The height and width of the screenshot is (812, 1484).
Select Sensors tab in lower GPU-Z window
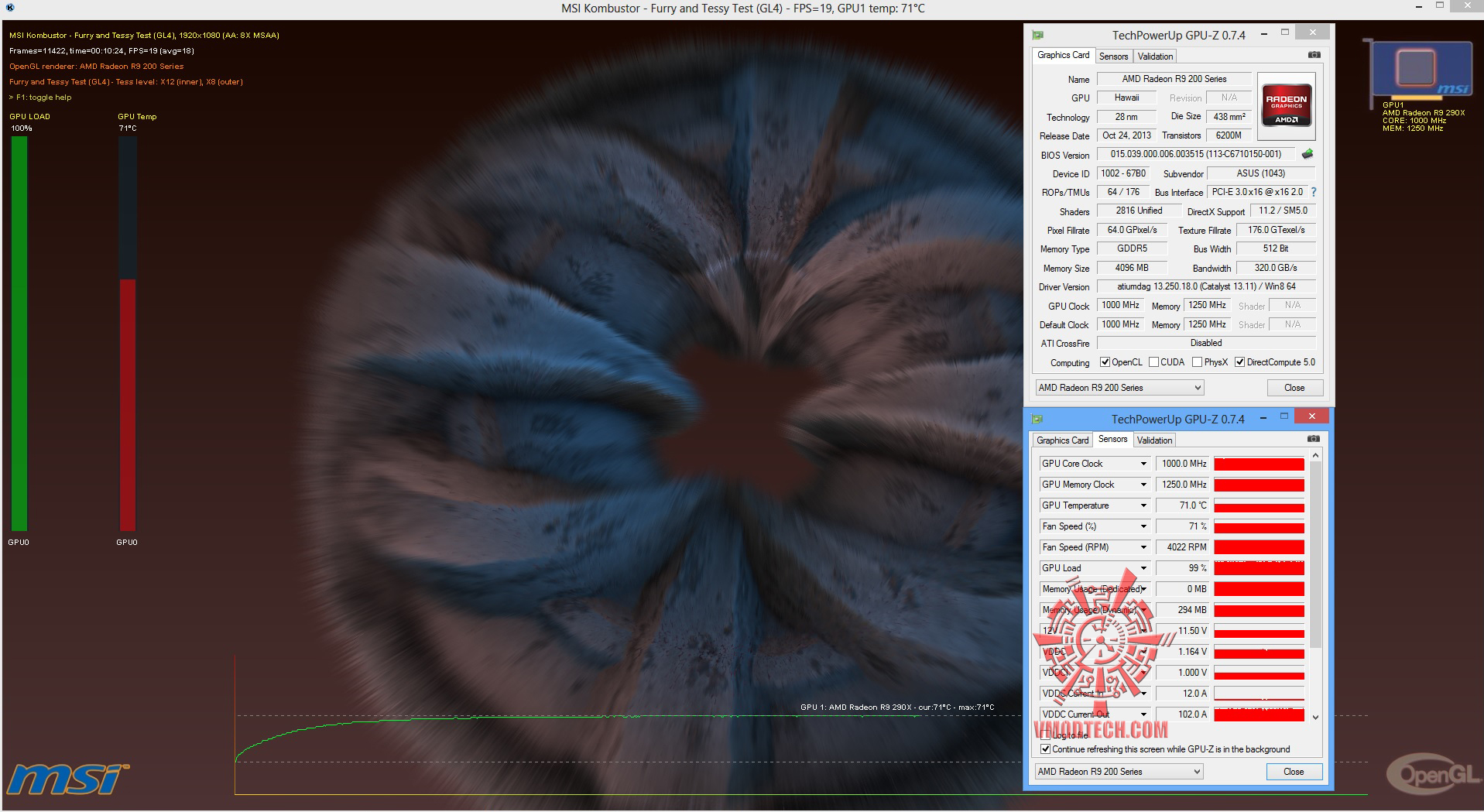pyautogui.click(x=1112, y=439)
